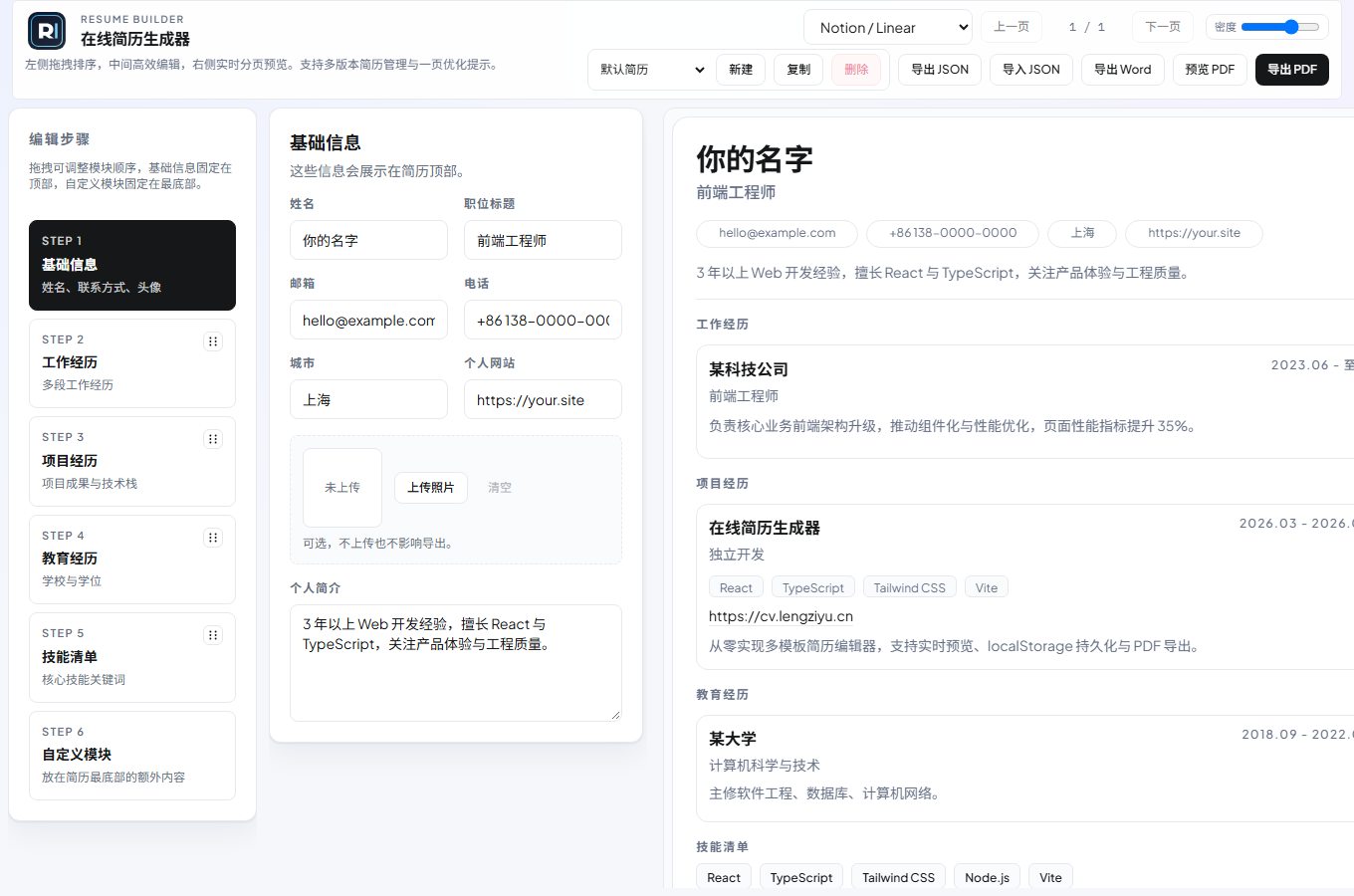Screen dimensions: 1354x896
Task: Click the 新建 button
Action: 741,70
